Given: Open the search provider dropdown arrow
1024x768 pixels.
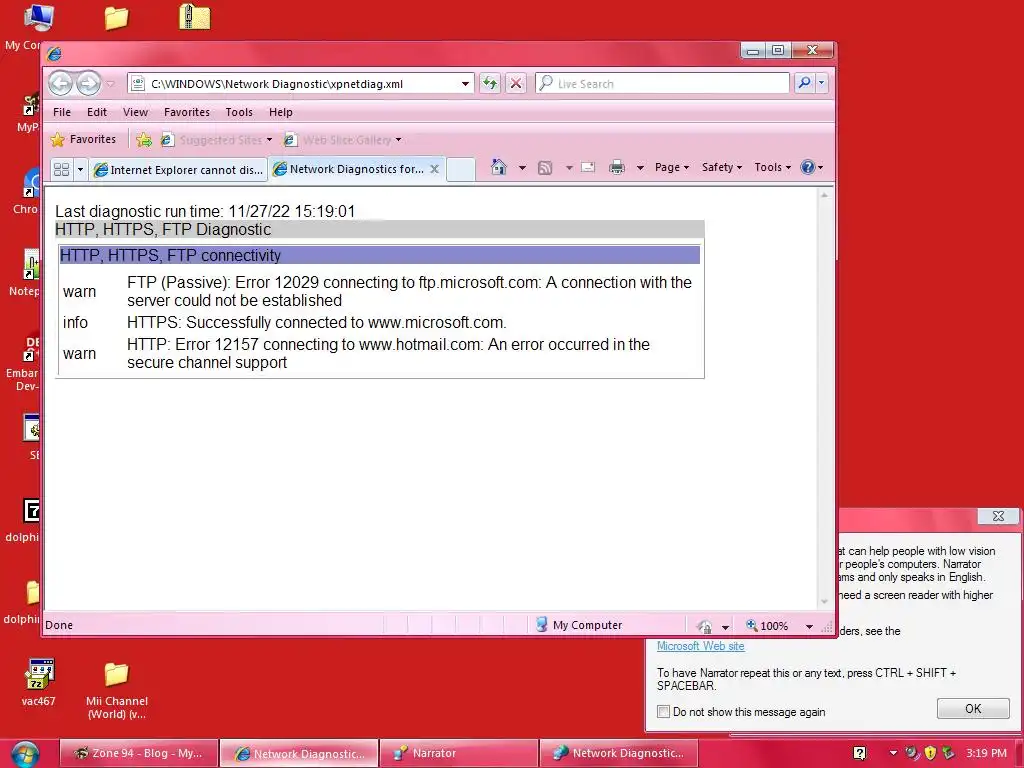Looking at the screenshot, I should pos(822,83).
